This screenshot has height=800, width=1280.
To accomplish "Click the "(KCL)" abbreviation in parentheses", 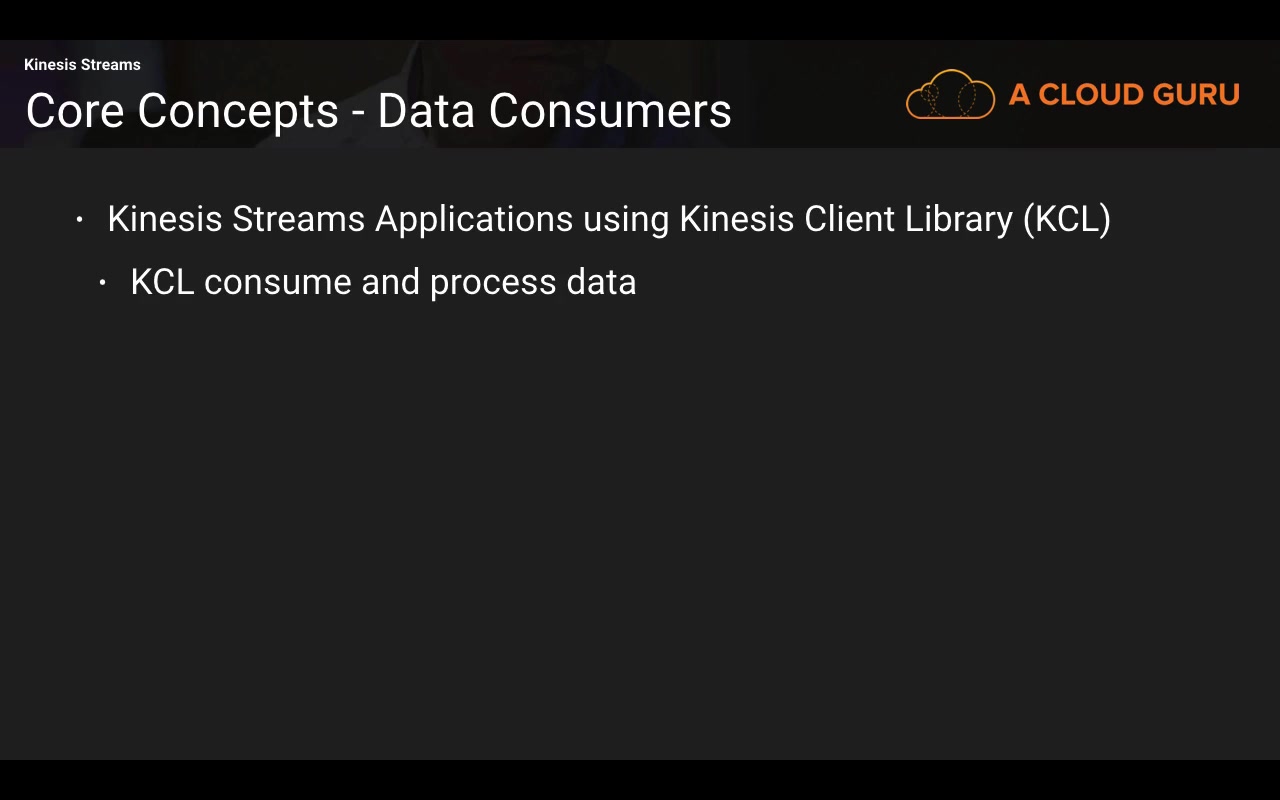I will 1066,219.
